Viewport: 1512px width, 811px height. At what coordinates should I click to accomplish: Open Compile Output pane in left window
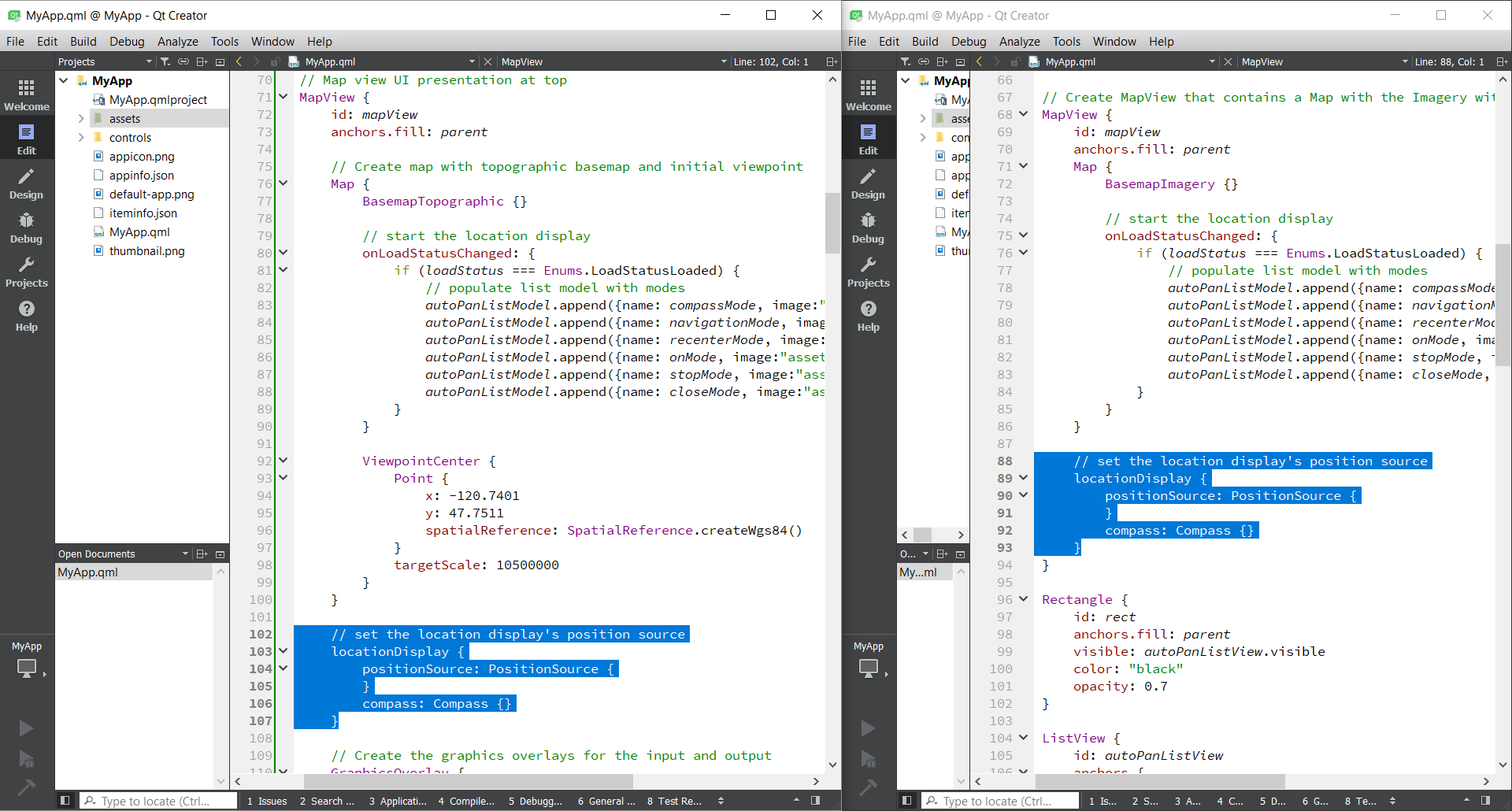point(466,801)
